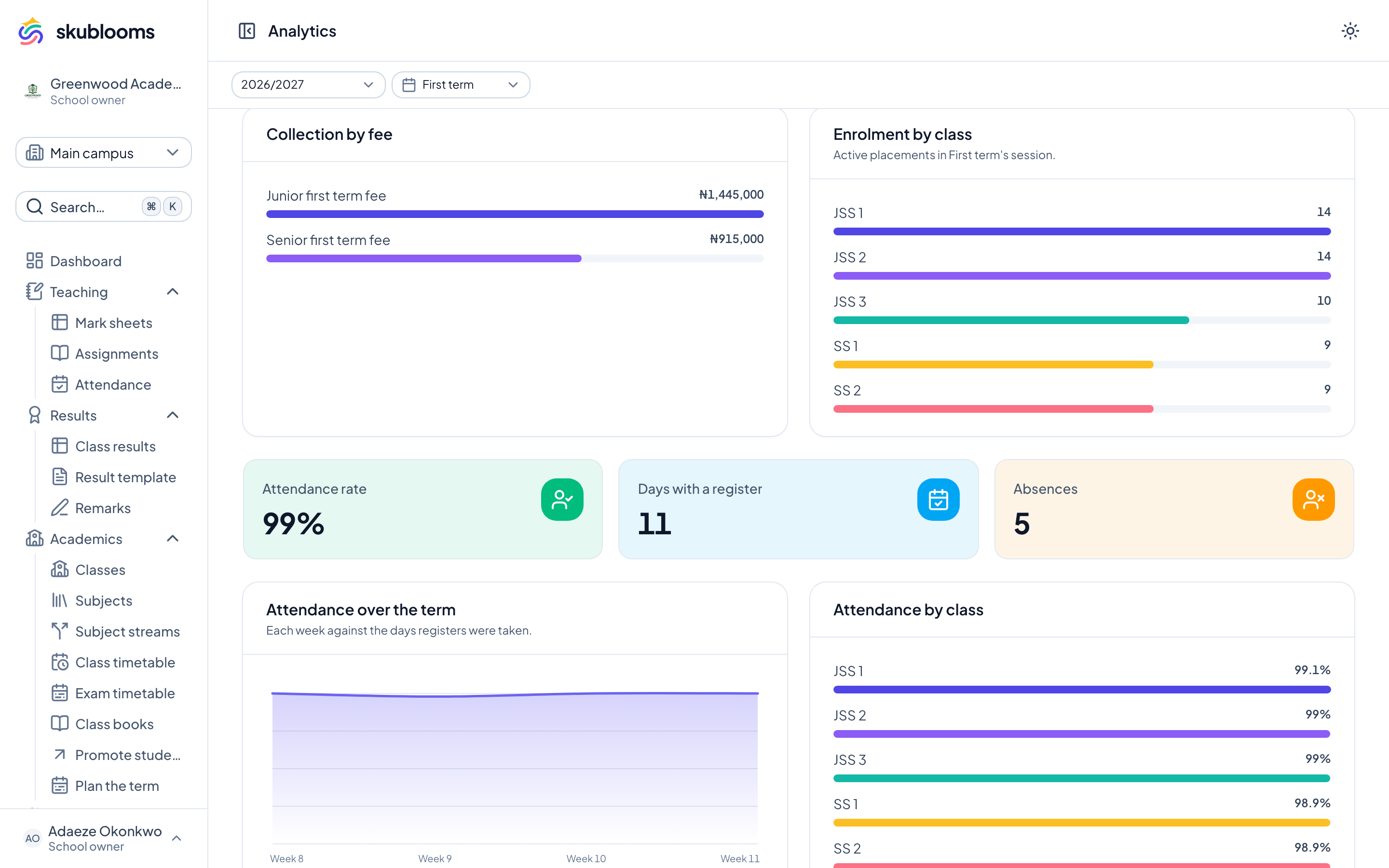The height and width of the screenshot is (868, 1389).
Task: Click the Attendance rate 99% value
Action: [293, 524]
